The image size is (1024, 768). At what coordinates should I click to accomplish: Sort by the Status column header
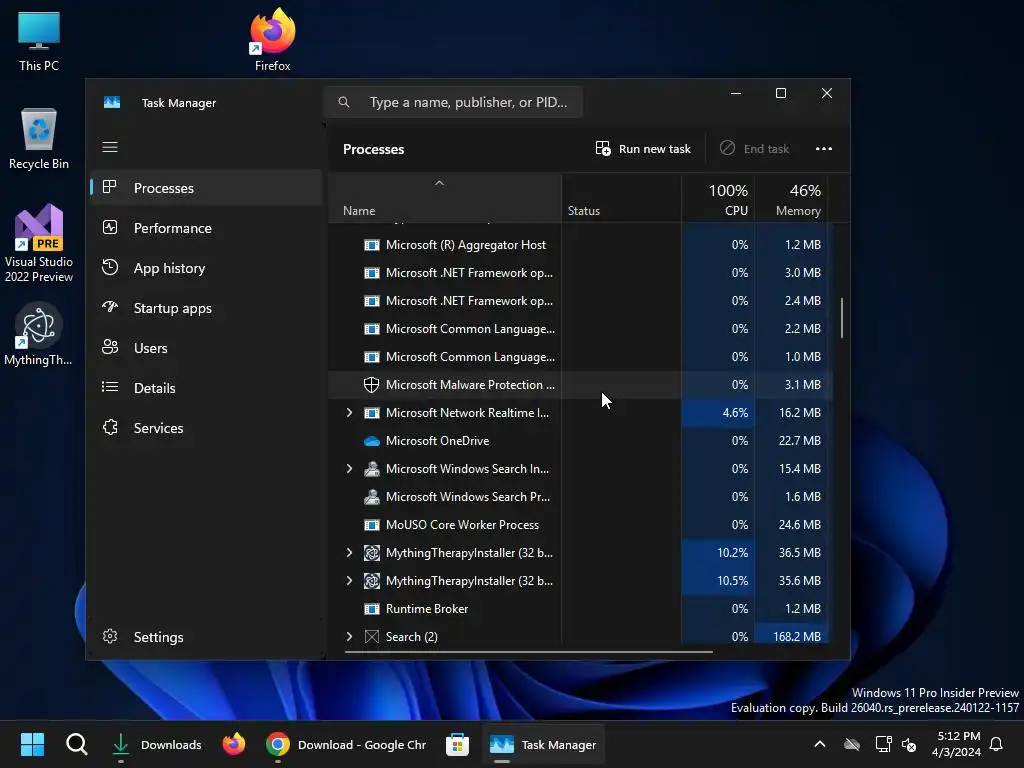click(621, 198)
